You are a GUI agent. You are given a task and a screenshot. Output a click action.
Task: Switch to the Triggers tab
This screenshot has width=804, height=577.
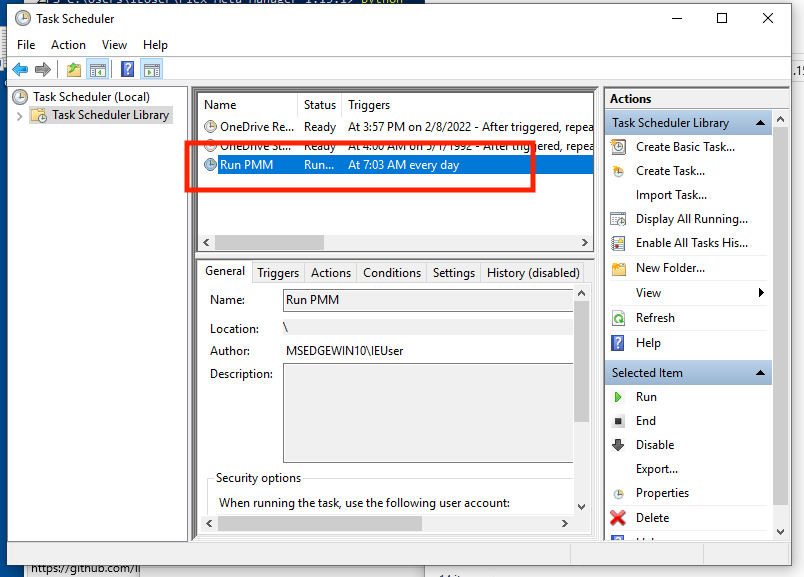(x=278, y=273)
